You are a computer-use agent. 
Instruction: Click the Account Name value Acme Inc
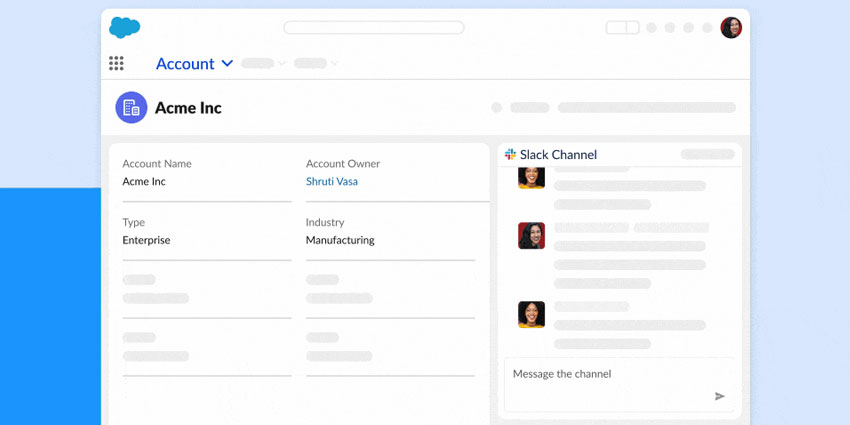tap(144, 182)
